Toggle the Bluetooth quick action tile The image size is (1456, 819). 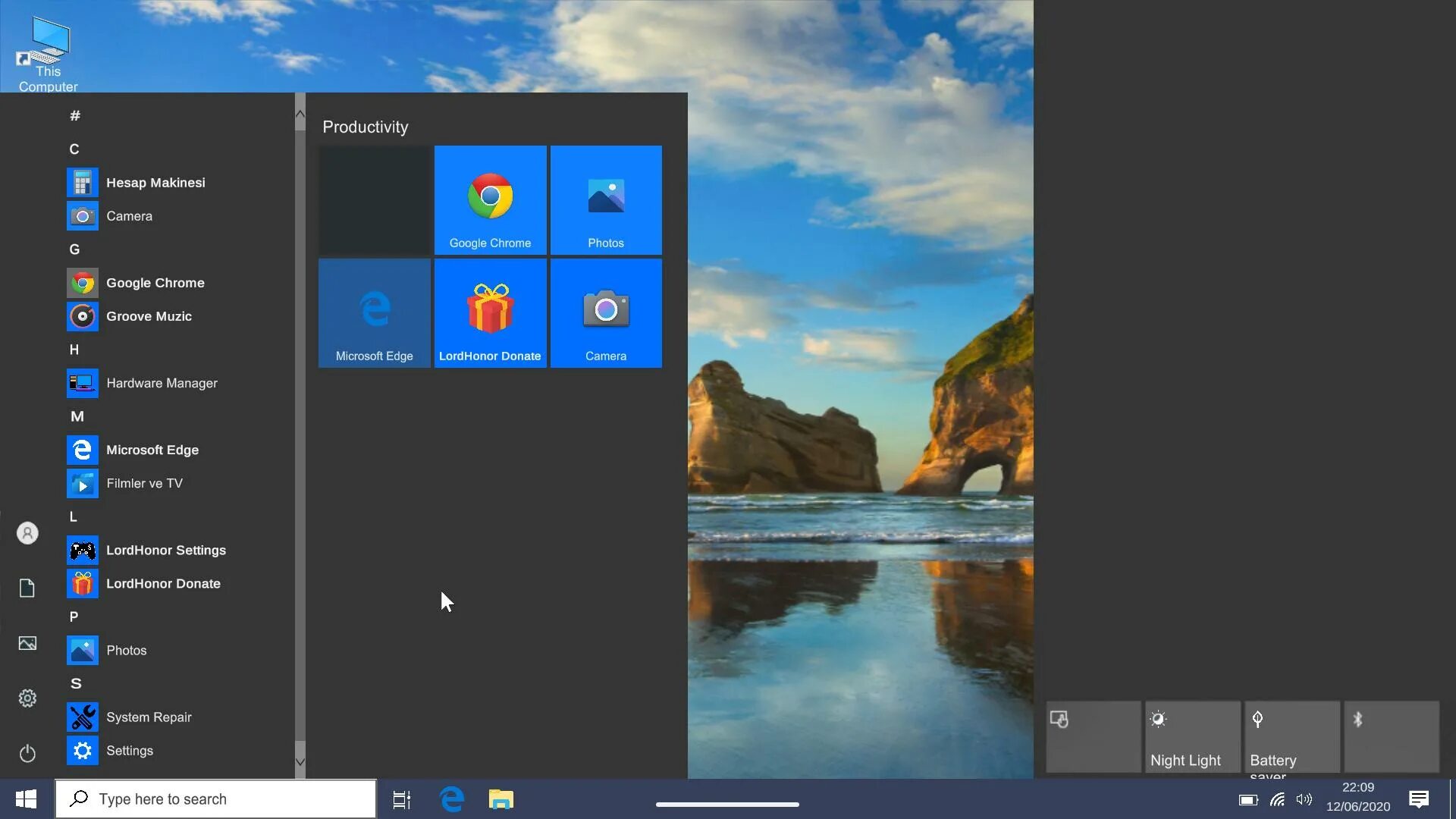click(1391, 736)
